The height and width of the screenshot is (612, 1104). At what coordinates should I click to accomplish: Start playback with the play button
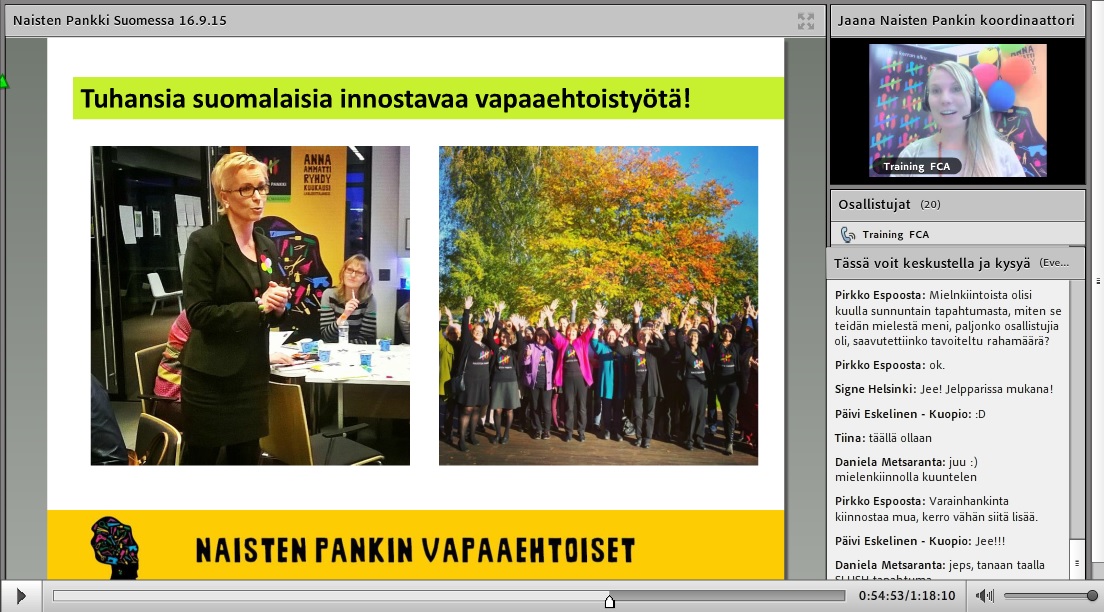[x=20, y=597]
